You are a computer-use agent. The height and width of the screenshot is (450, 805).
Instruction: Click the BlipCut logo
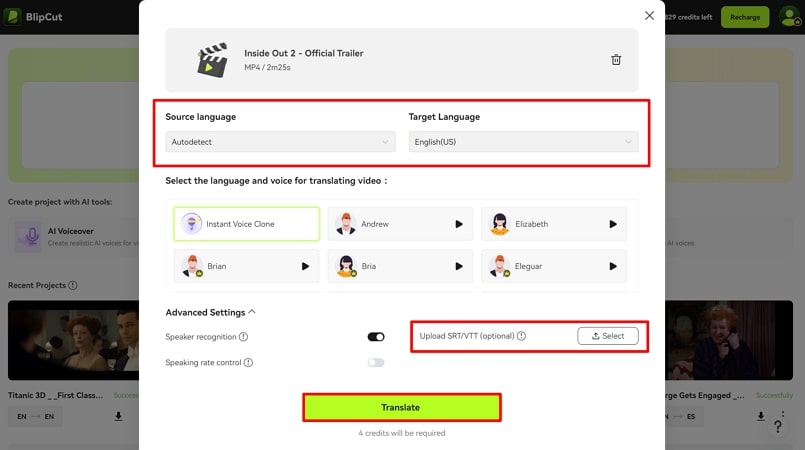click(x=33, y=16)
